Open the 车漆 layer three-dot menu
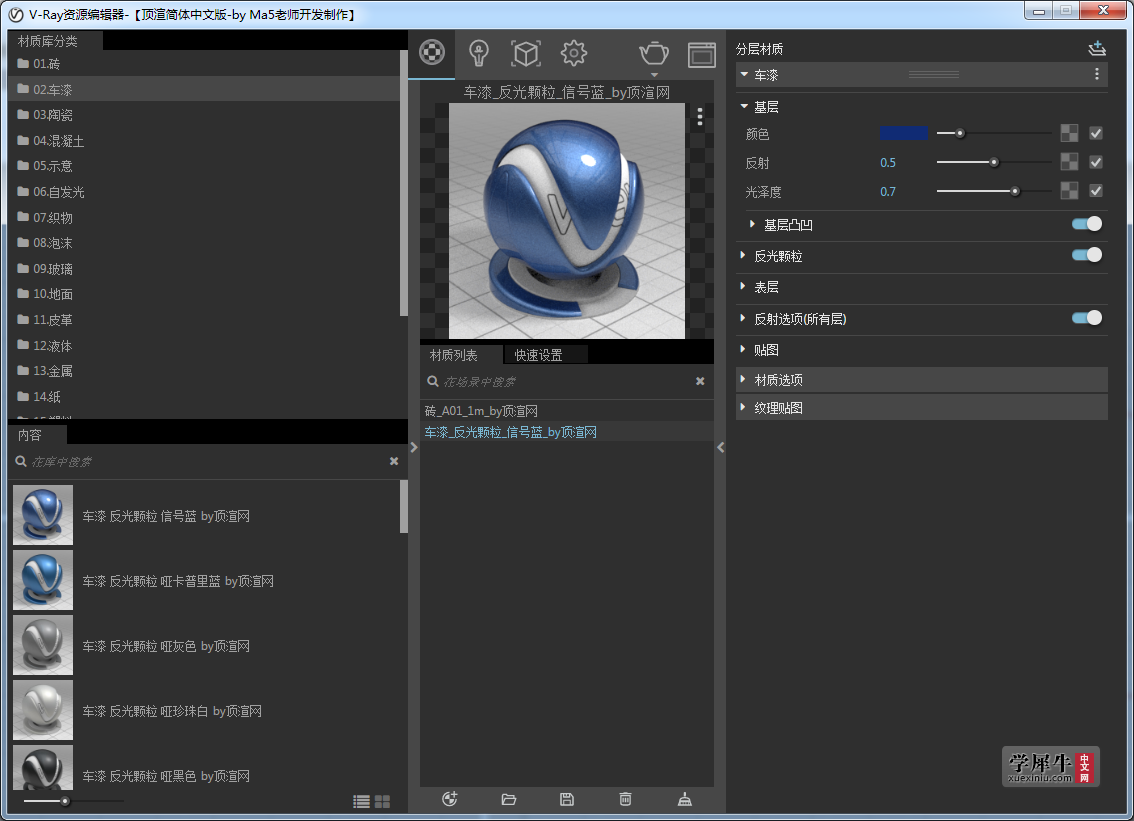This screenshot has height=821, width=1134. (x=1096, y=75)
